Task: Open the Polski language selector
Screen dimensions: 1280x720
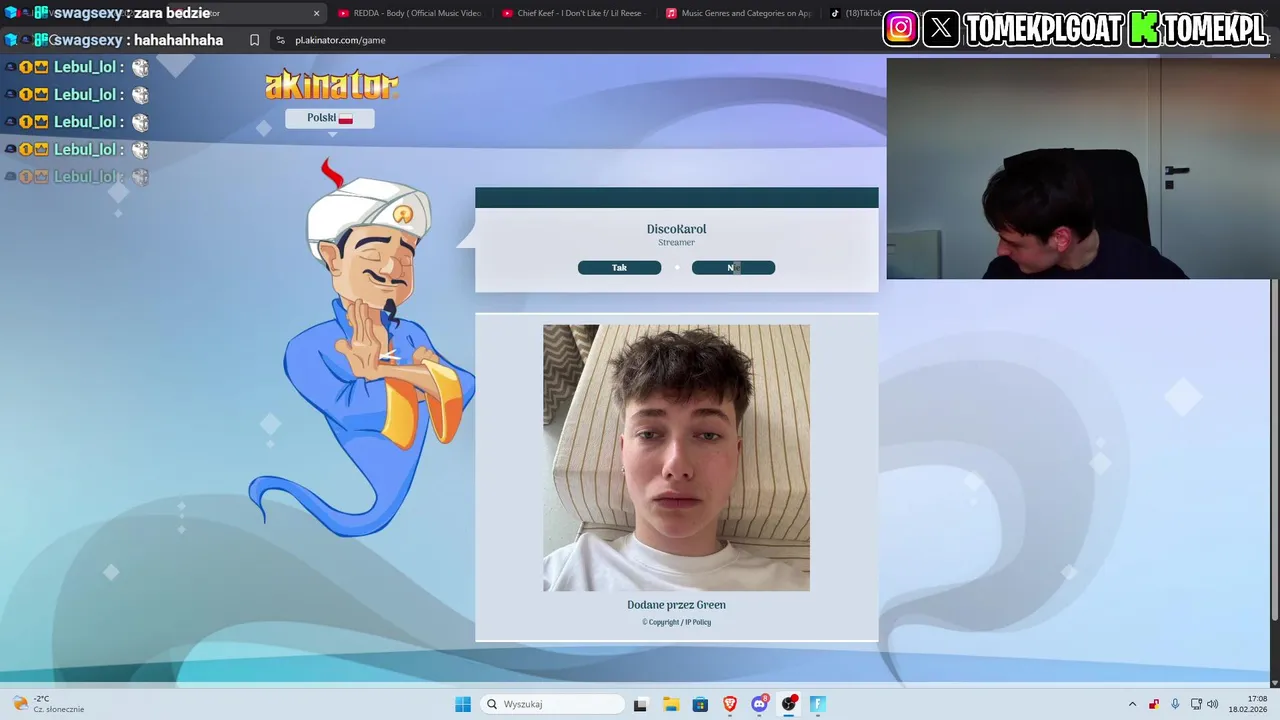Action: click(330, 118)
